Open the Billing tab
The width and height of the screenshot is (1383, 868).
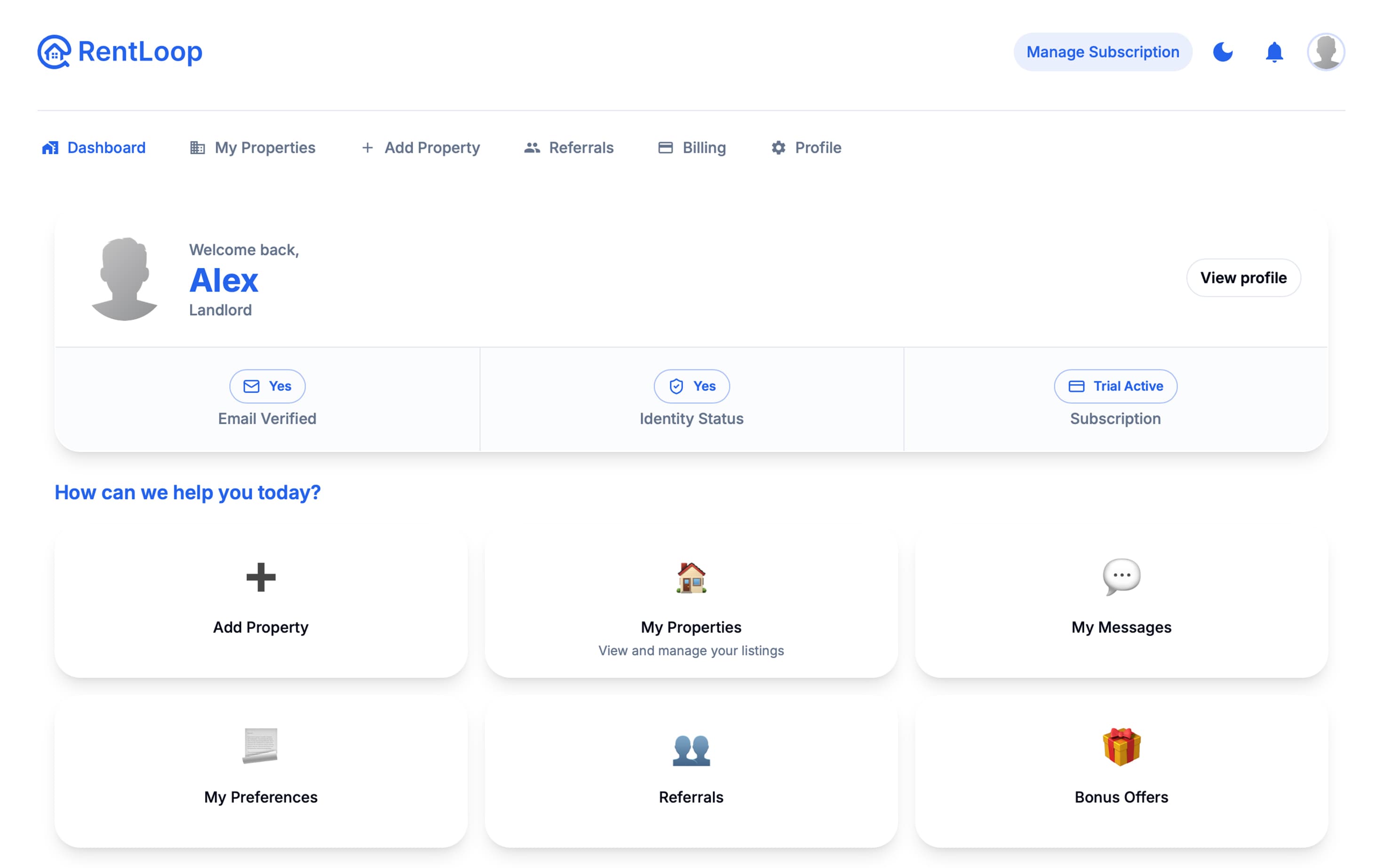[691, 148]
